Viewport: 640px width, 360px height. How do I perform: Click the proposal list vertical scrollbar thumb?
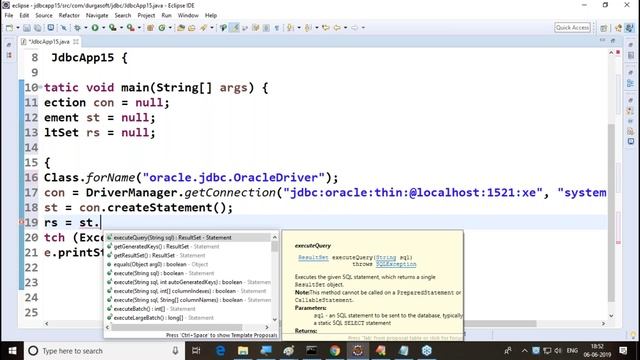click(x=275, y=247)
